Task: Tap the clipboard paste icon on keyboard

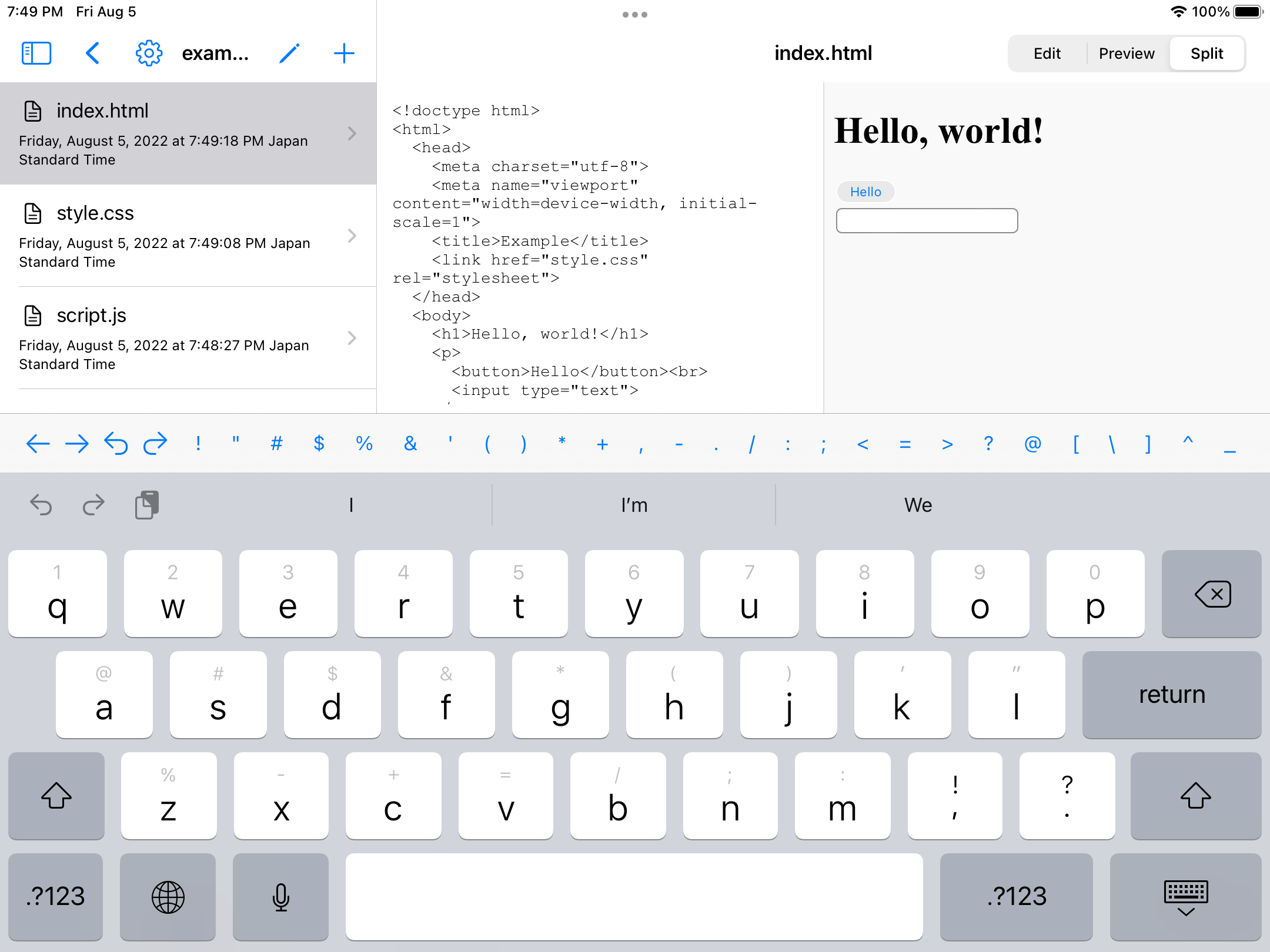Action: point(147,505)
